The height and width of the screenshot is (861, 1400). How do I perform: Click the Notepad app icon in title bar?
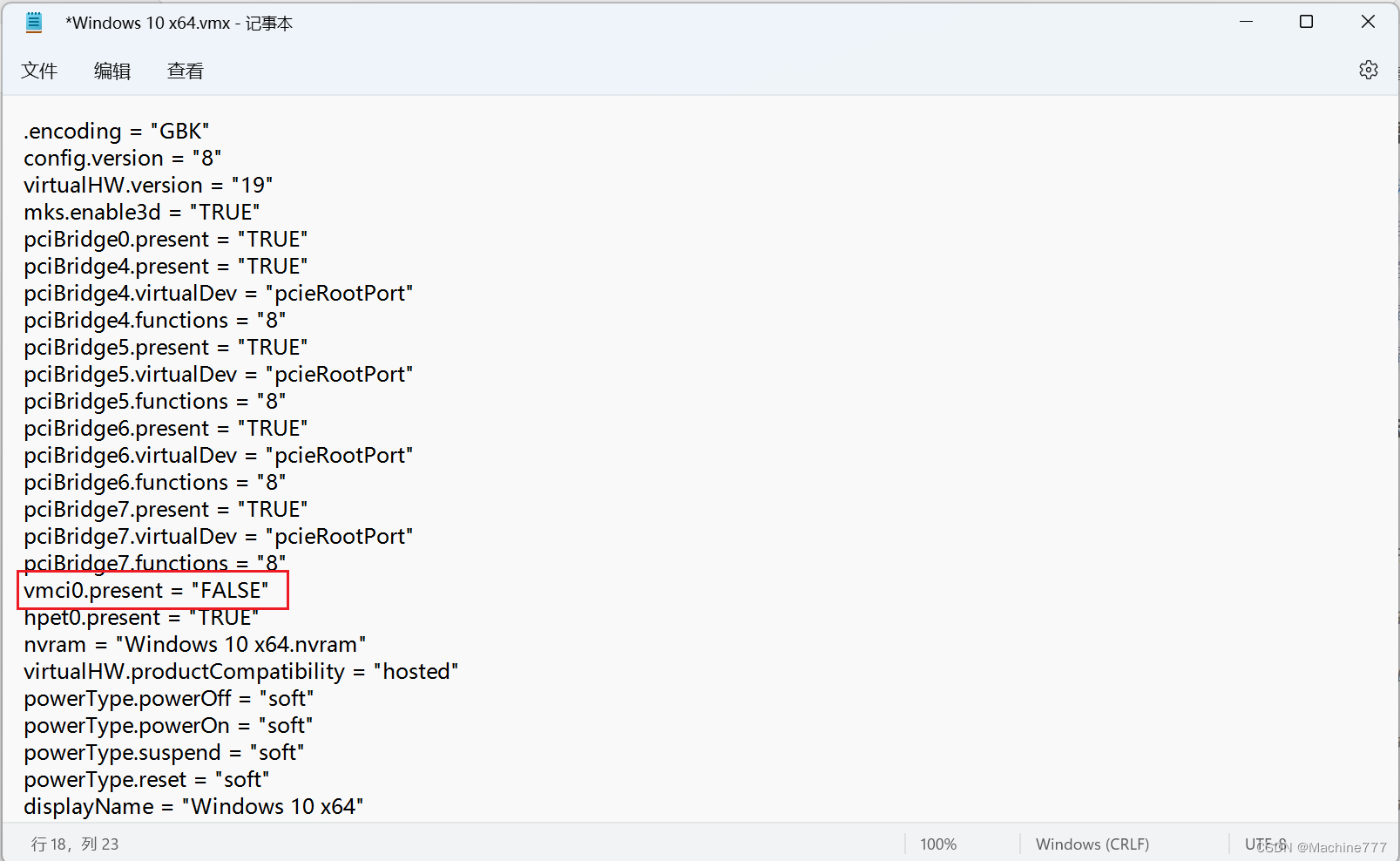pos(34,23)
